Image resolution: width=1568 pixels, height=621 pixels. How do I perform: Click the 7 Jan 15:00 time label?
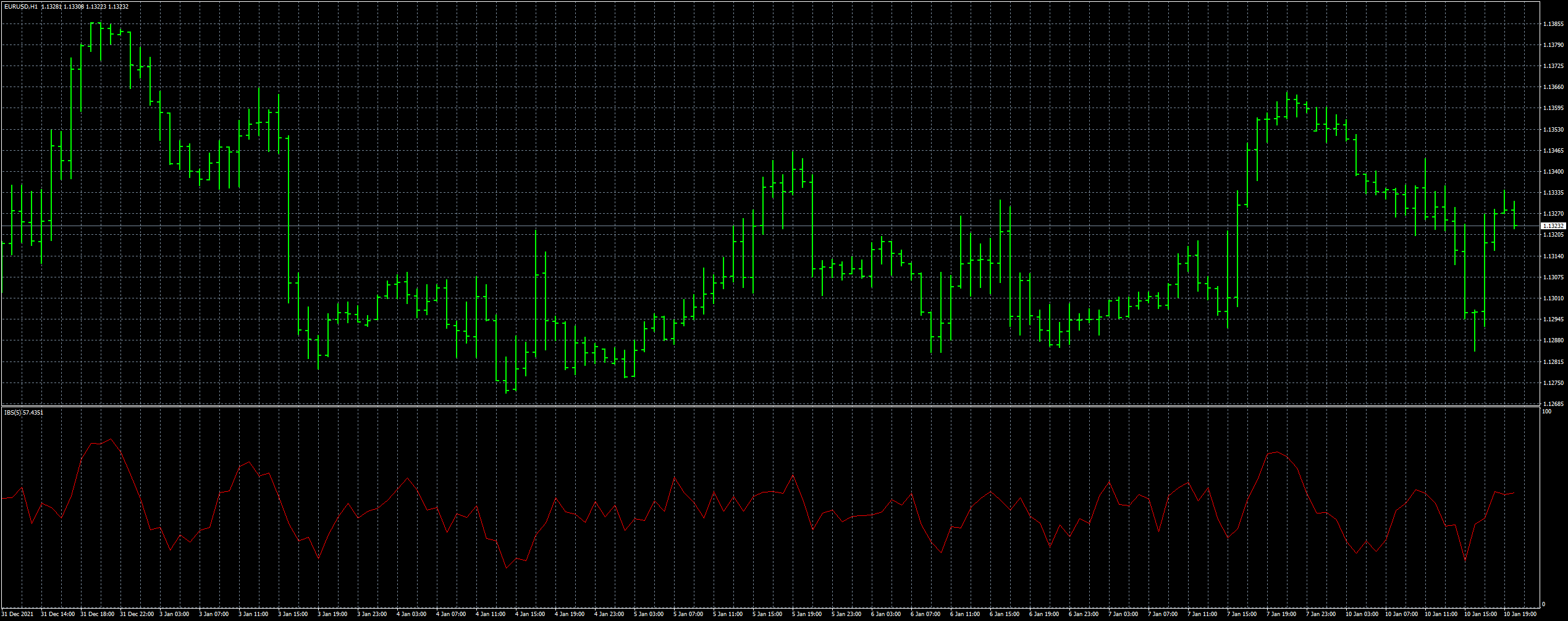coord(1242,614)
